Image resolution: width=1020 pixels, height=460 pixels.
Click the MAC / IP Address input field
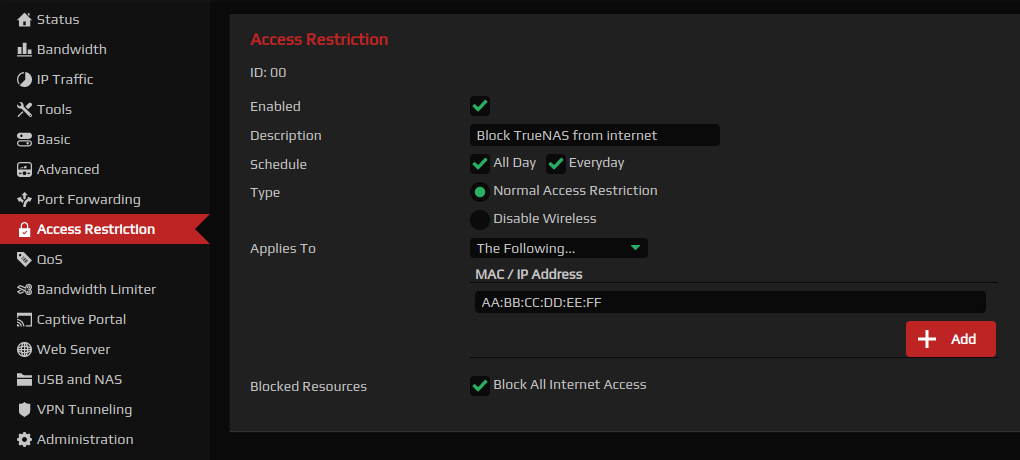coord(731,302)
